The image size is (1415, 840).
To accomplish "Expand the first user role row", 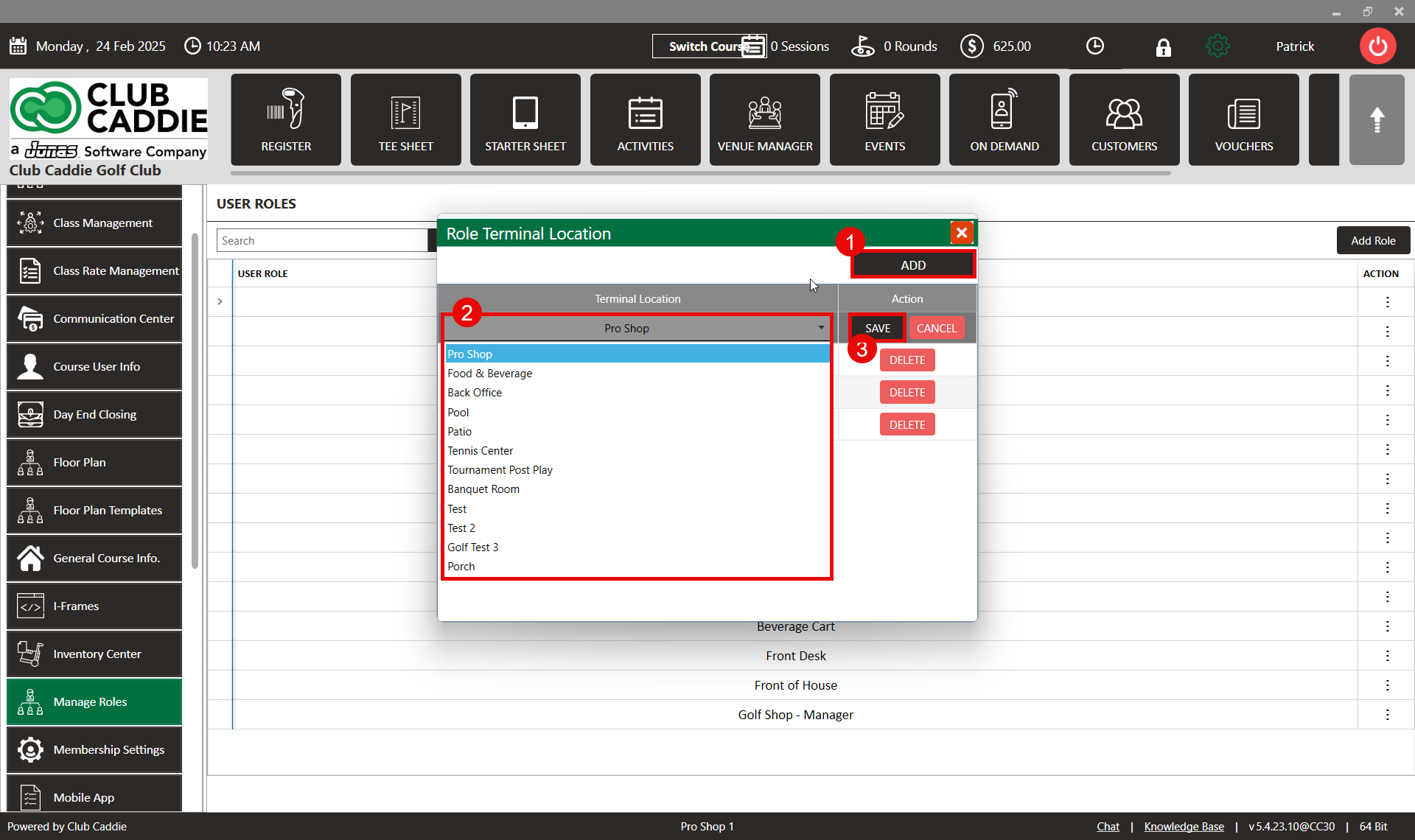I will [x=220, y=301].
